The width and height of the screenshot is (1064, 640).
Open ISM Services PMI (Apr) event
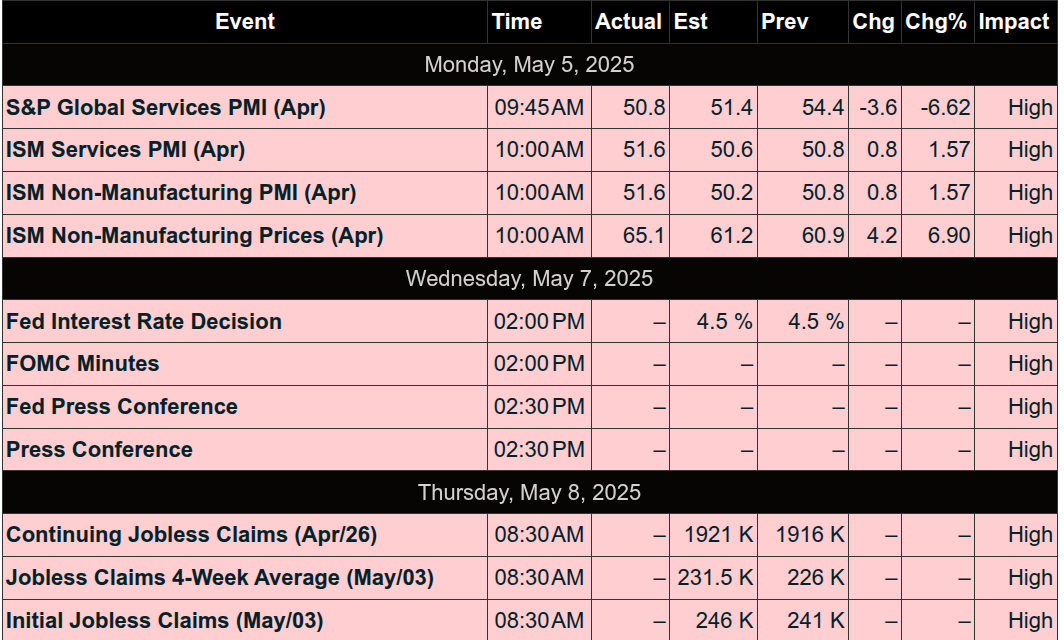[x=126, y=149]
